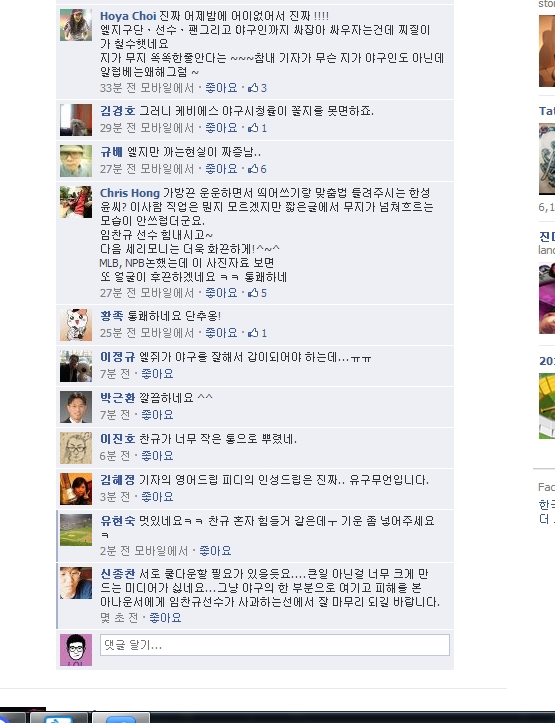Click the taskbar button at bottom left
555x723 pixels.
pos(12,717)
